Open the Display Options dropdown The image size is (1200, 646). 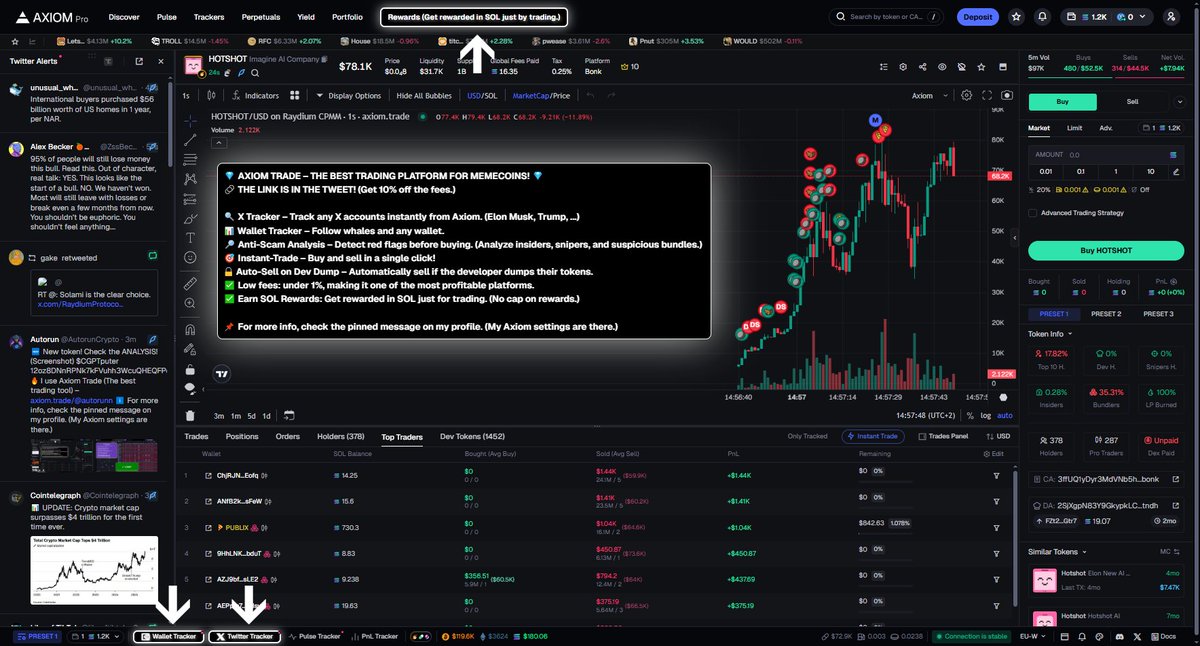pos(349,96)
